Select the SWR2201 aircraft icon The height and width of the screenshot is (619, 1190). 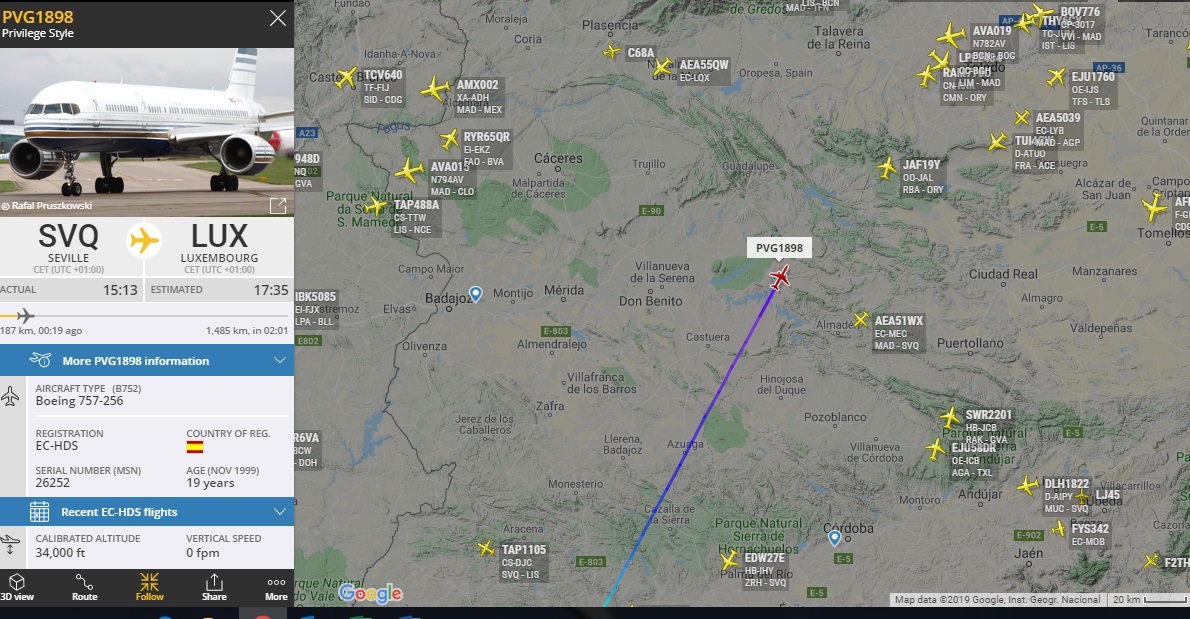950,416
